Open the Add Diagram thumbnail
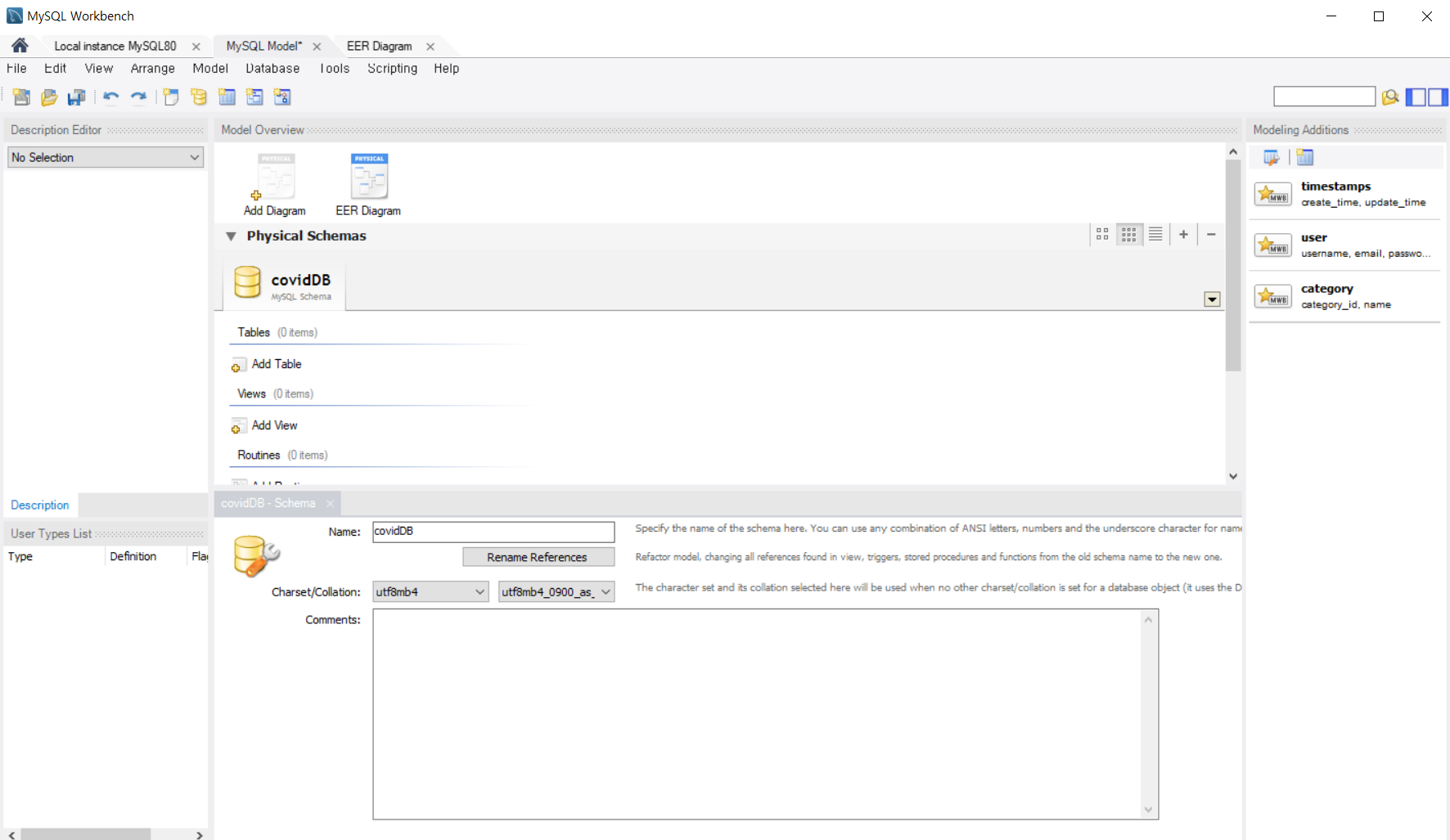This screenshot has height=840, width=1450. (275, 185)
